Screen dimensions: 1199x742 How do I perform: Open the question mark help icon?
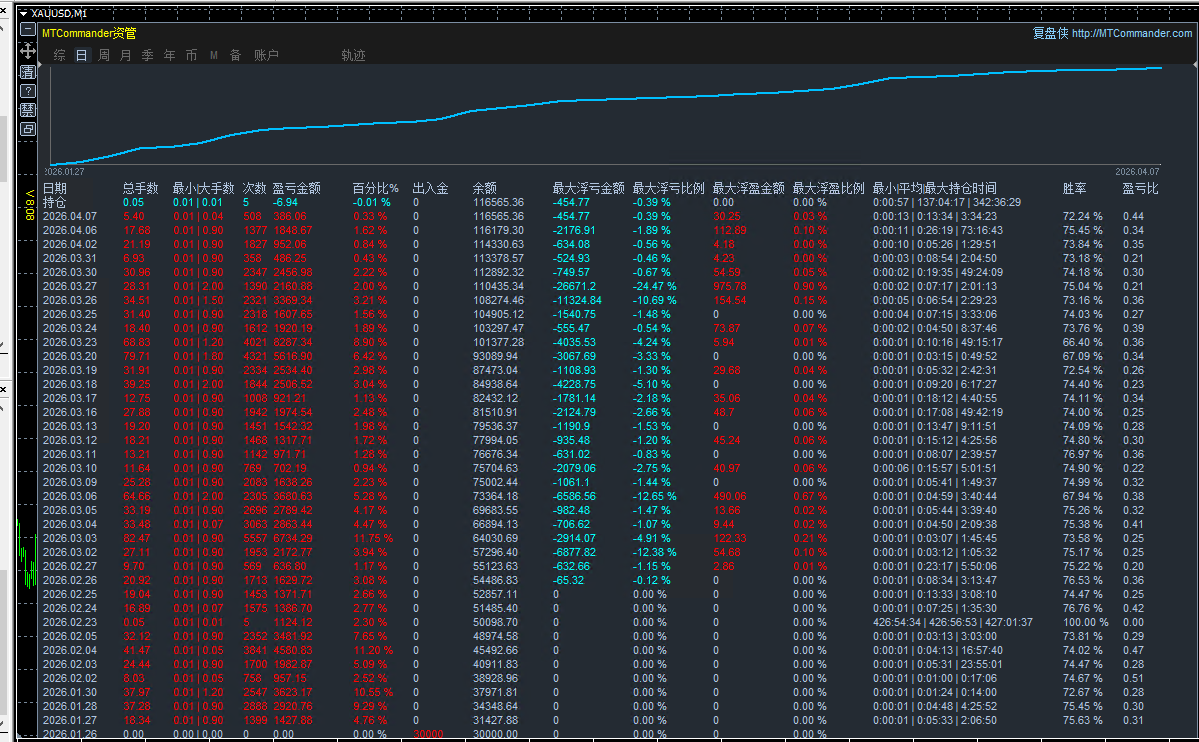[x=27, y=90]
